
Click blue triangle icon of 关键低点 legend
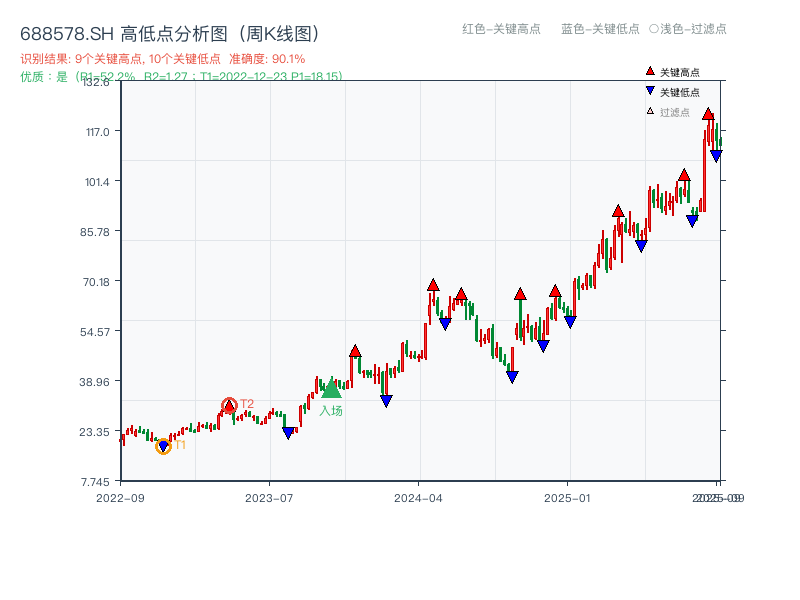click(x=650, y=91)
